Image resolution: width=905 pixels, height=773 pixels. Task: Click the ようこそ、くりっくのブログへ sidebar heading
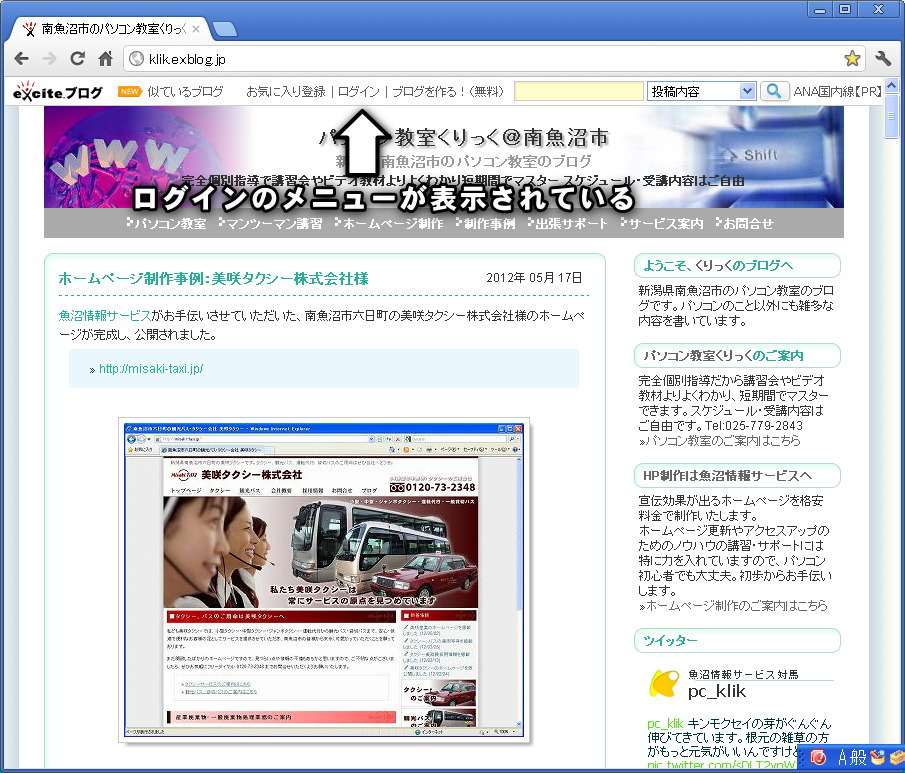point(737,266)
